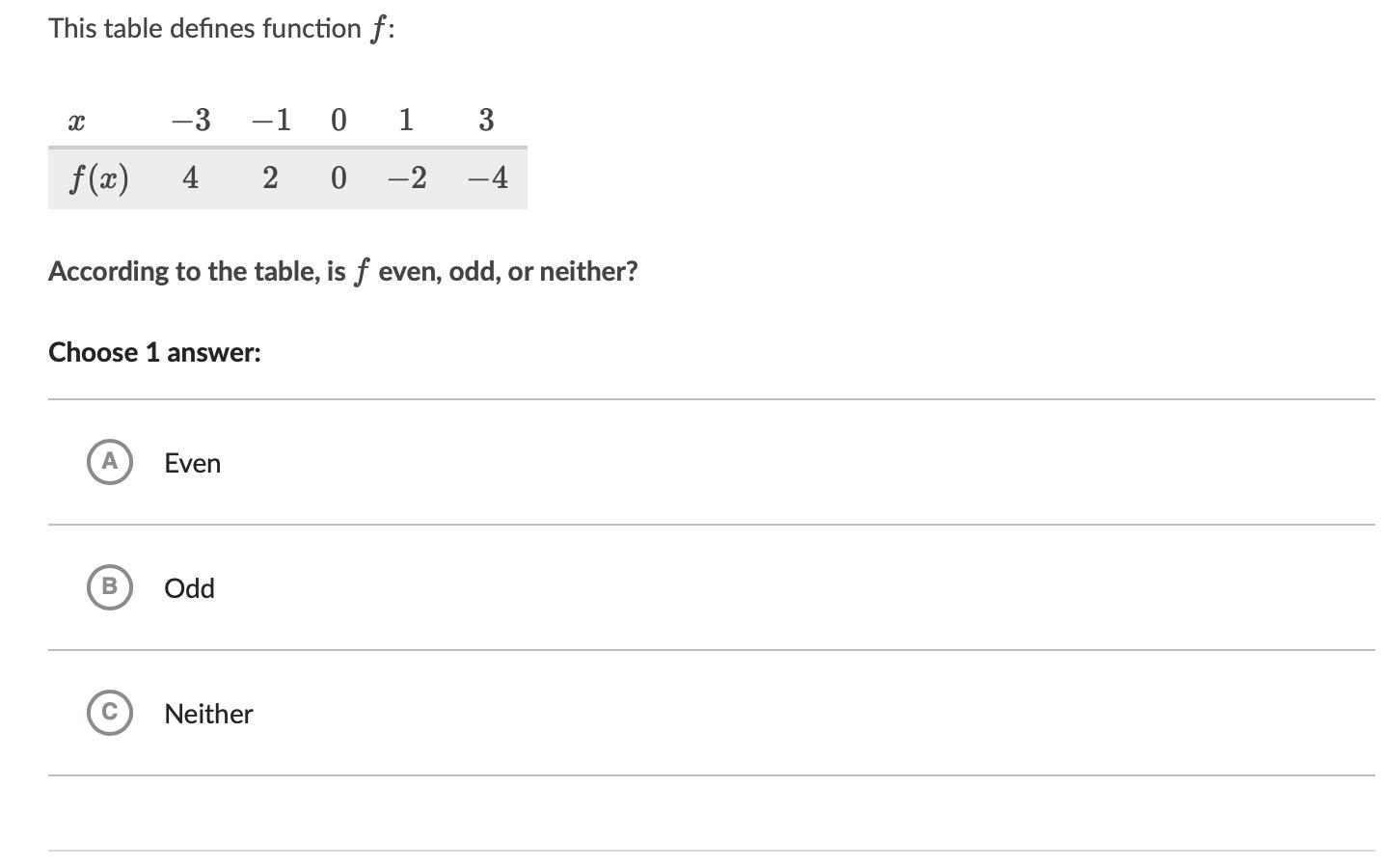The width and height of the screenshot is (1383, 868).
Task: Click the x row header in table
Action: pos(76,122)
